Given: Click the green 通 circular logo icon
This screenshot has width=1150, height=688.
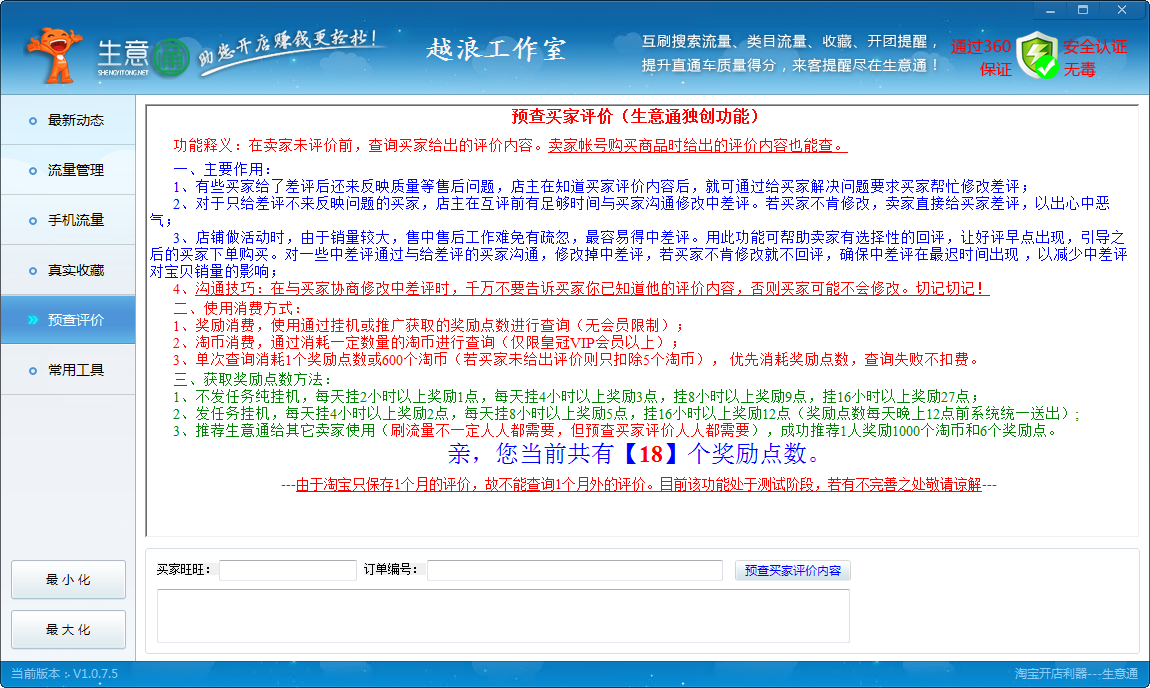Looking at the screenshot, I should pos(172,58).
